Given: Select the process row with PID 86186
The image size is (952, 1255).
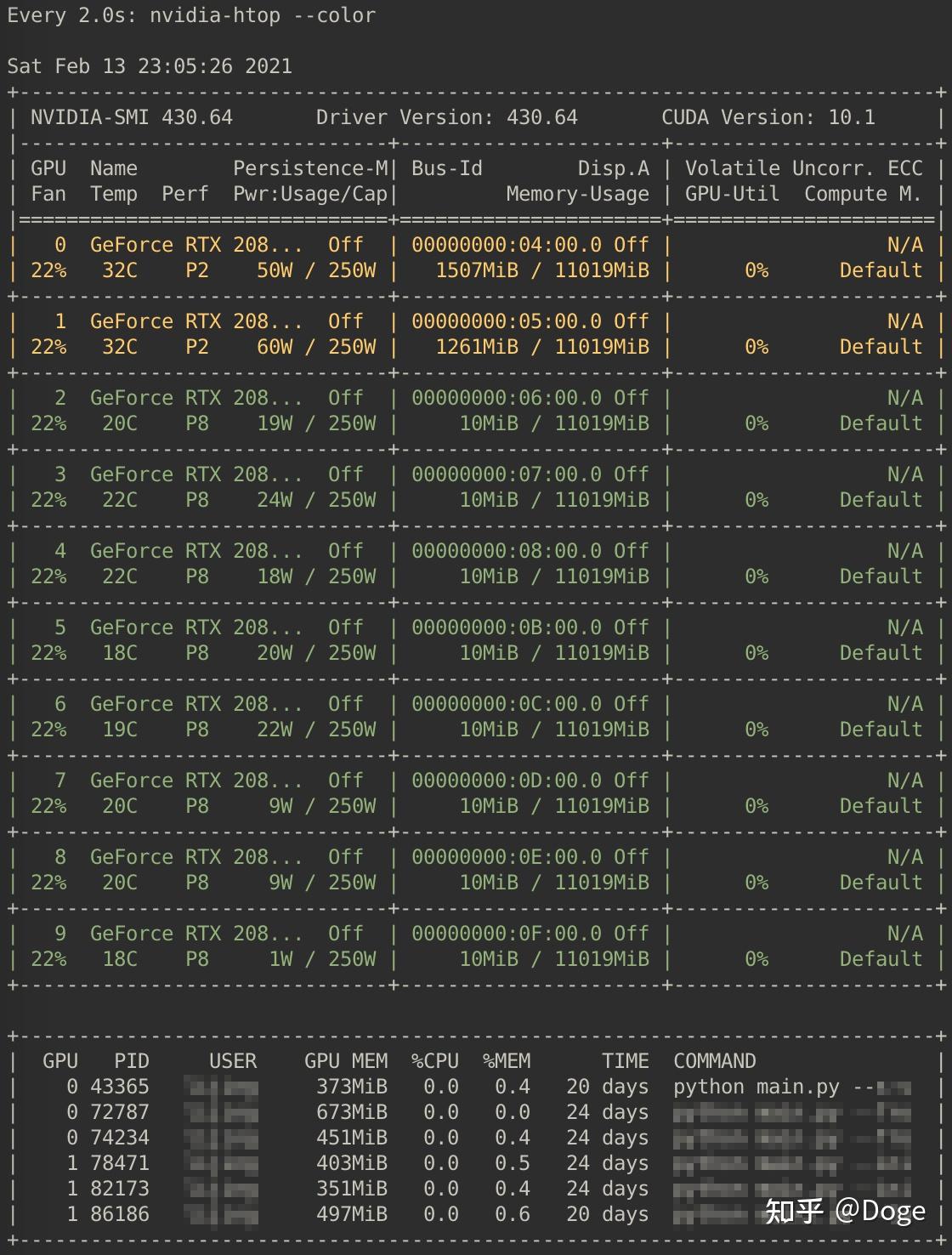Looking at the screenshot, I should (x=477, y=1214).
